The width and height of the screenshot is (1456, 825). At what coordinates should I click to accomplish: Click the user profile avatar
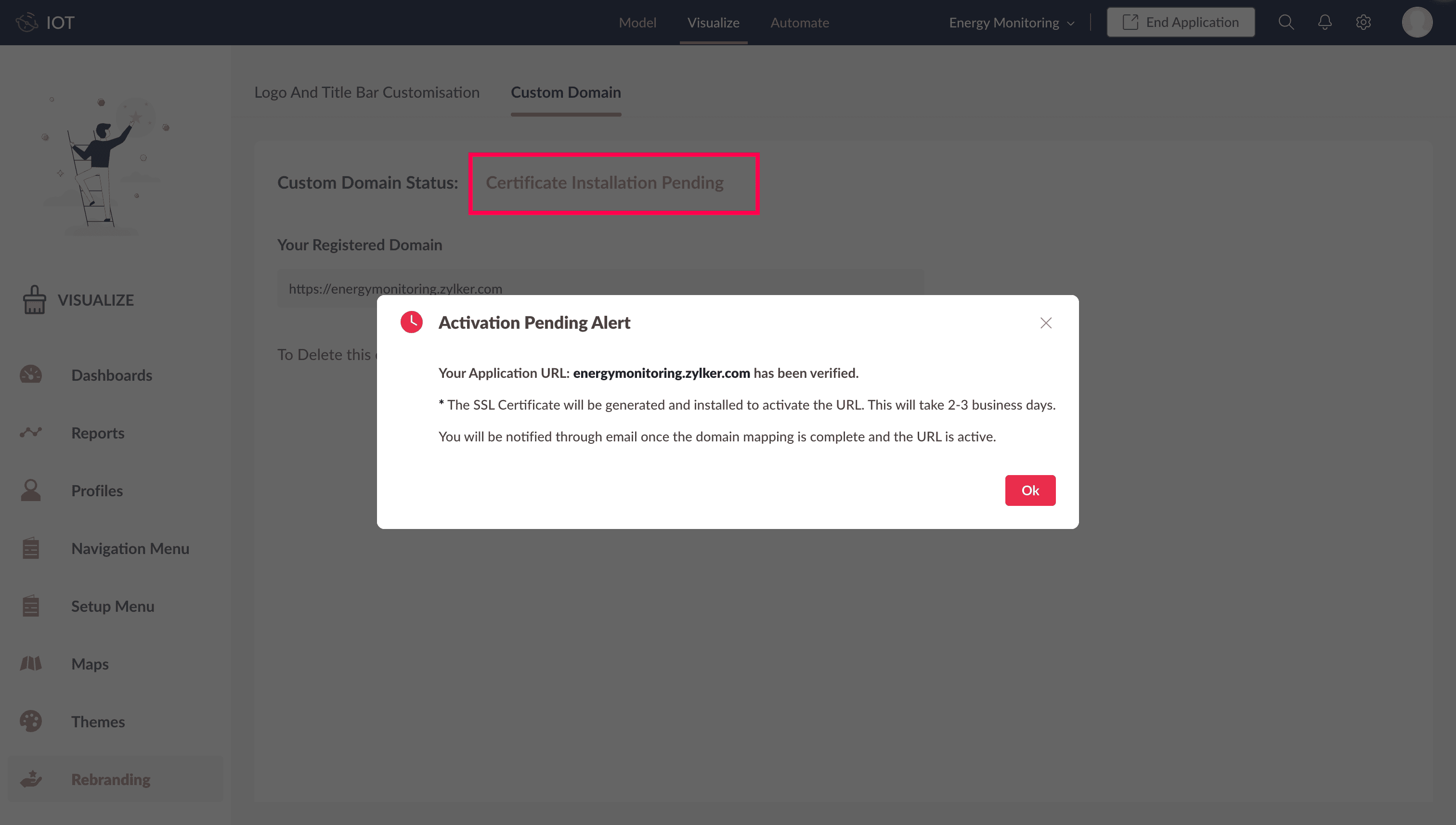(1417, 23)
